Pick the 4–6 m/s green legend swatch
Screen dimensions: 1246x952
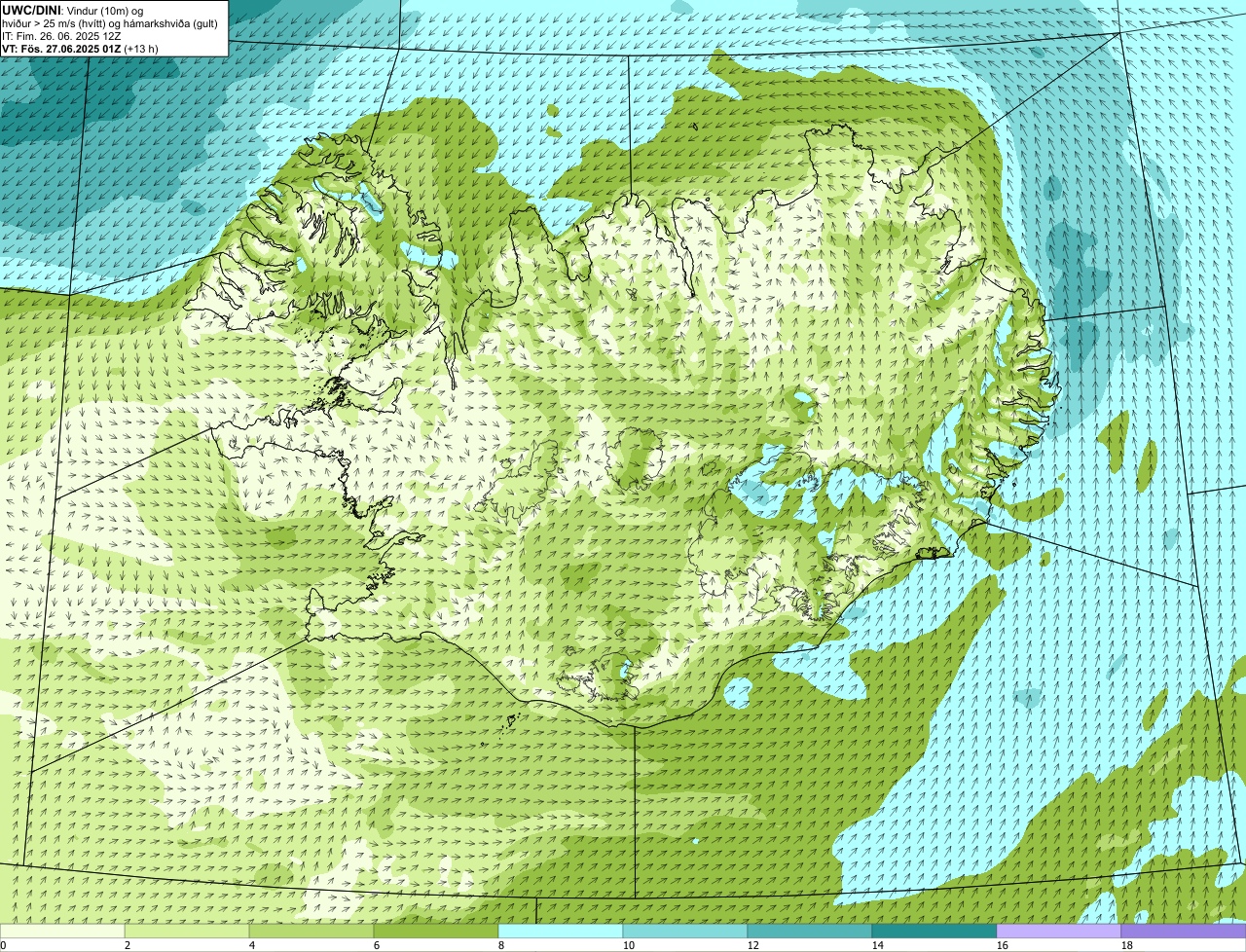[311, 931]
